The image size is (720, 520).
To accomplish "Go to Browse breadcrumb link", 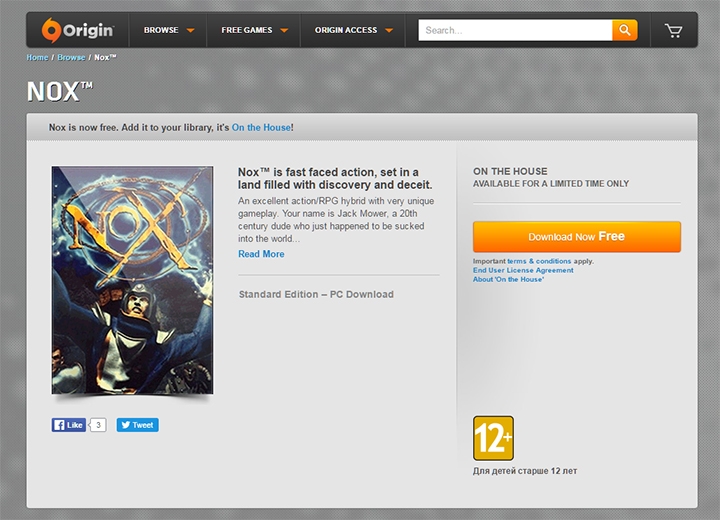I will 71,57.
